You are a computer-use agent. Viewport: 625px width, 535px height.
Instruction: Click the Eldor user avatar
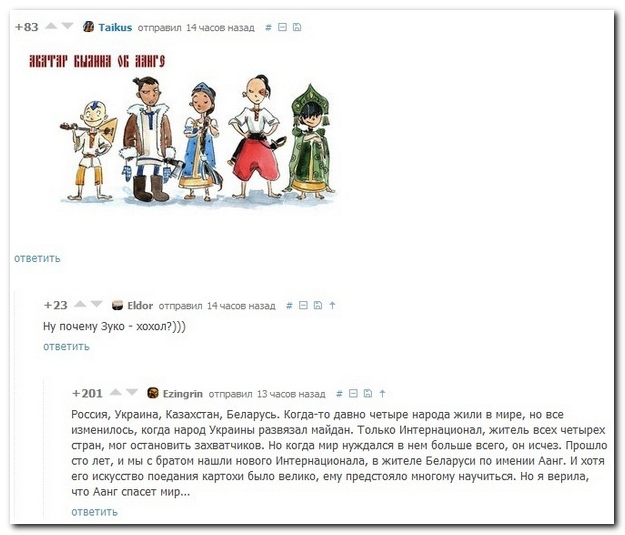118,305
